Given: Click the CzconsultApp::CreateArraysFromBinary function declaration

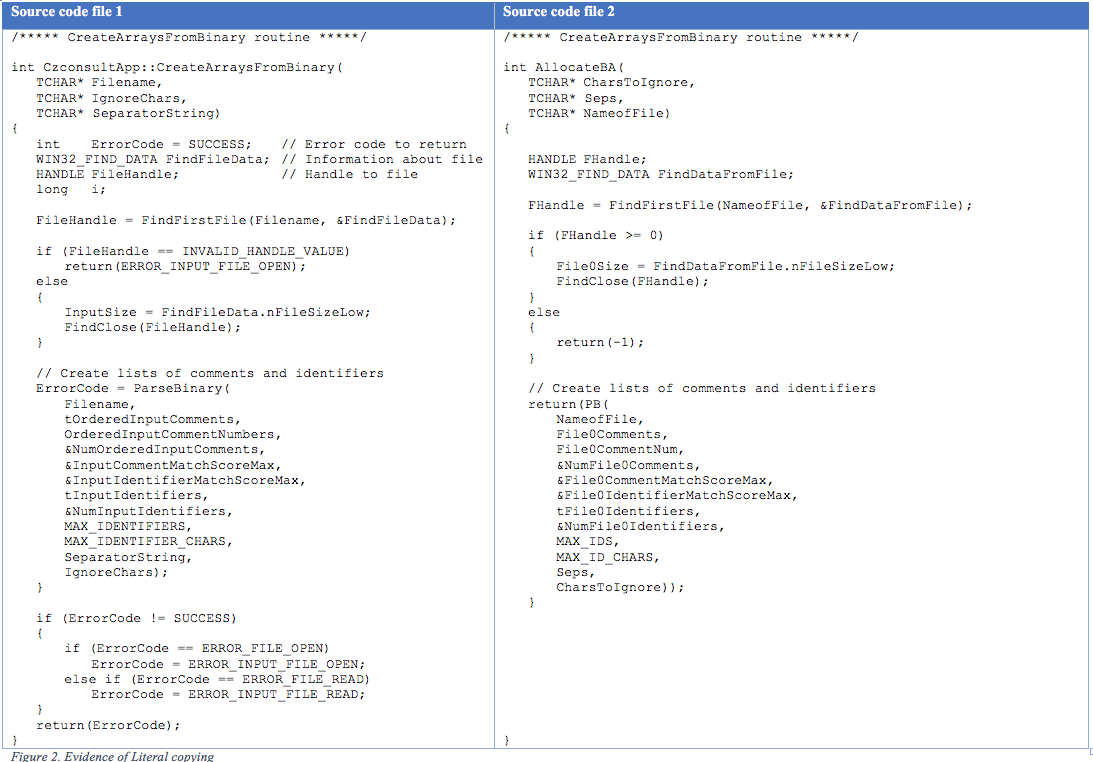Looking at the screenshot, I should [177, 68].
